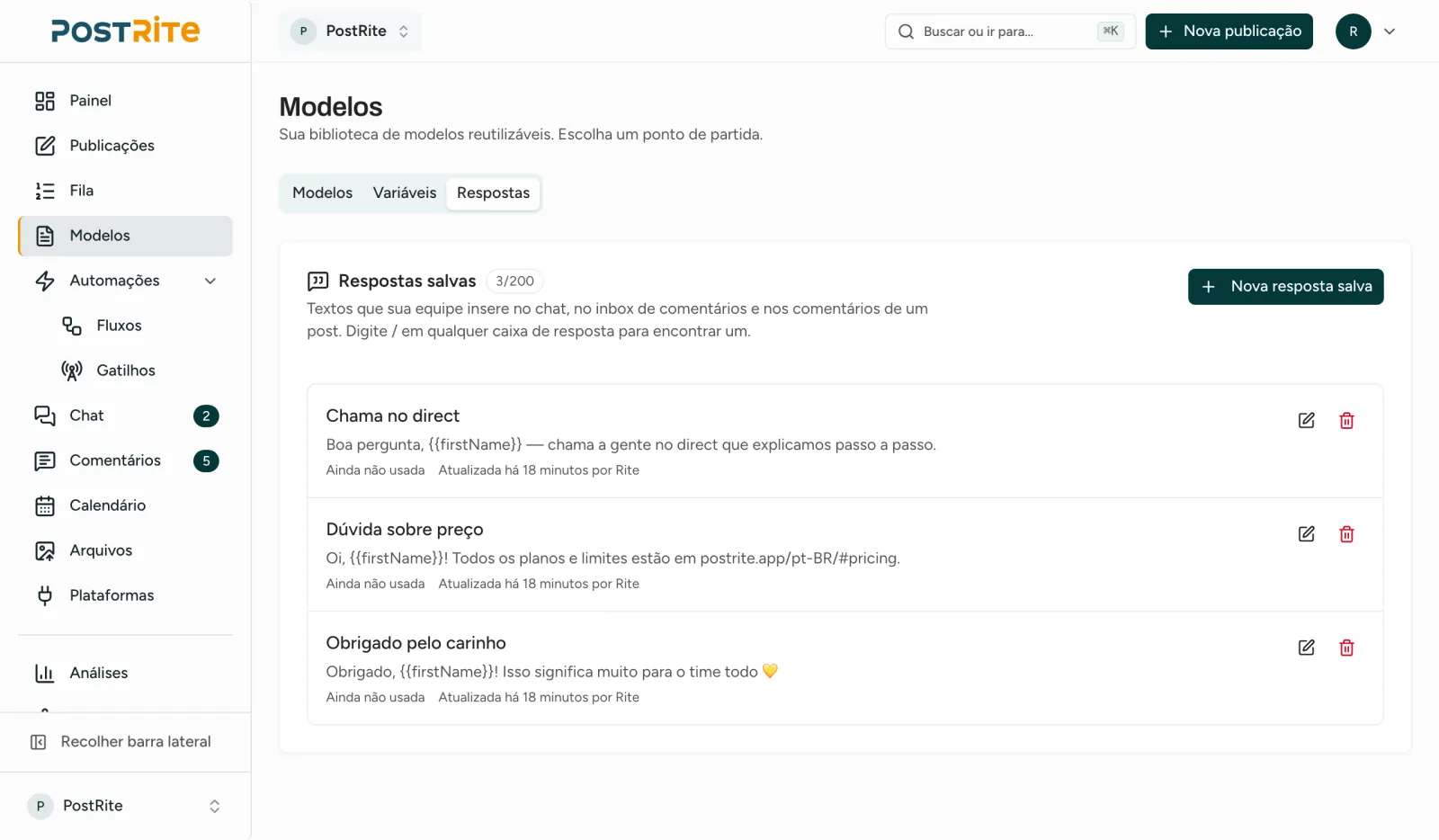Go to the Calendário page
The width and height of the screenshot is (1439, 840).
tap(125, 505)
